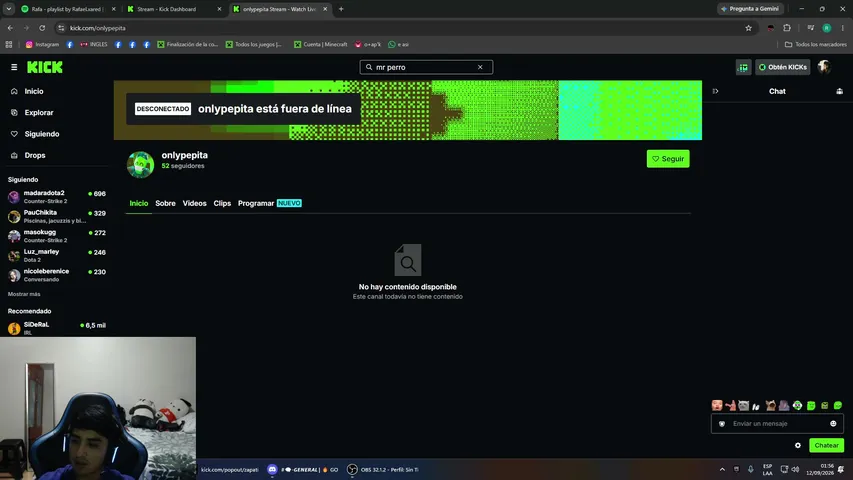This screenshot has width=853, height=480.
Task: Click Pregunta a Gemini button
Action: pyautogui.click(x=750, y=9)
